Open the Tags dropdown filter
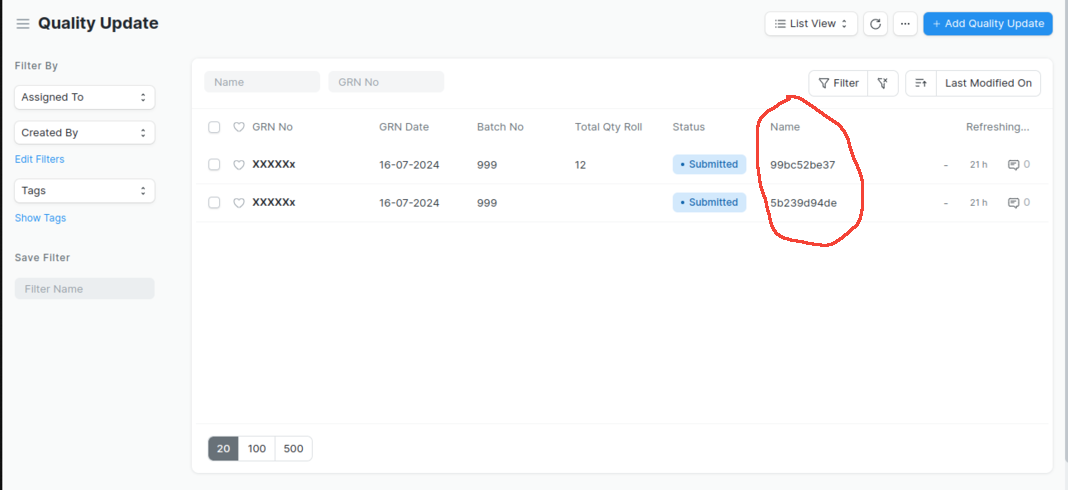This screenshot has height=490, width=1068. (84, 190)
